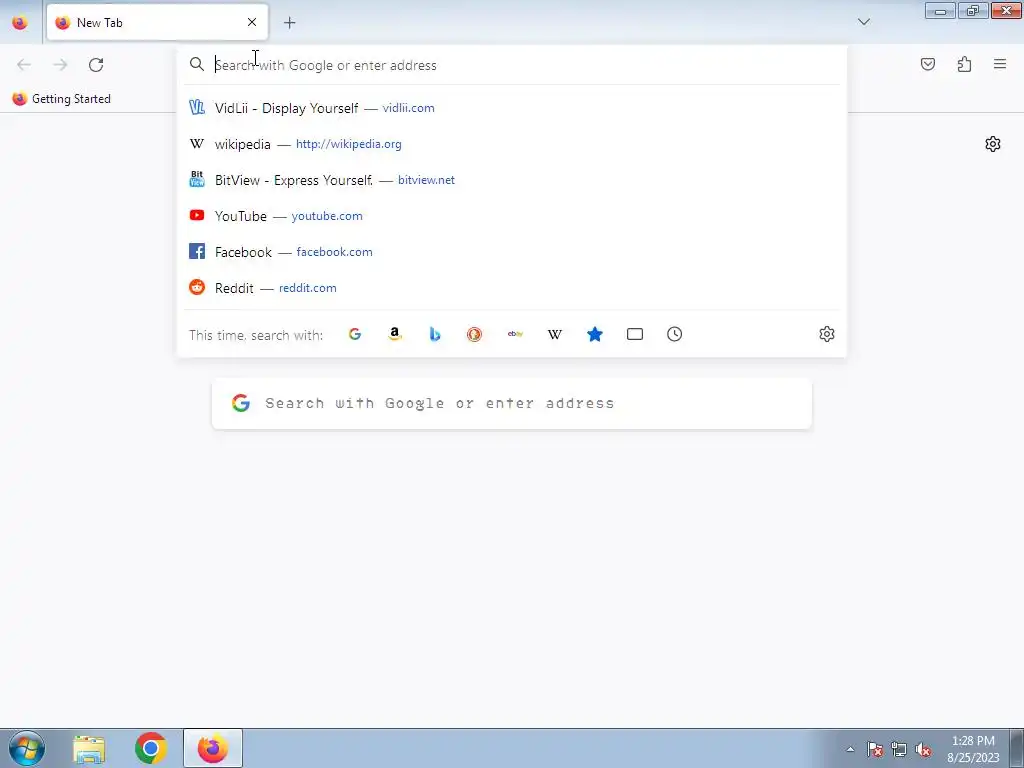Click the reddit.com URL text
Screen dimensions: 1024x768
pos(308,287)
